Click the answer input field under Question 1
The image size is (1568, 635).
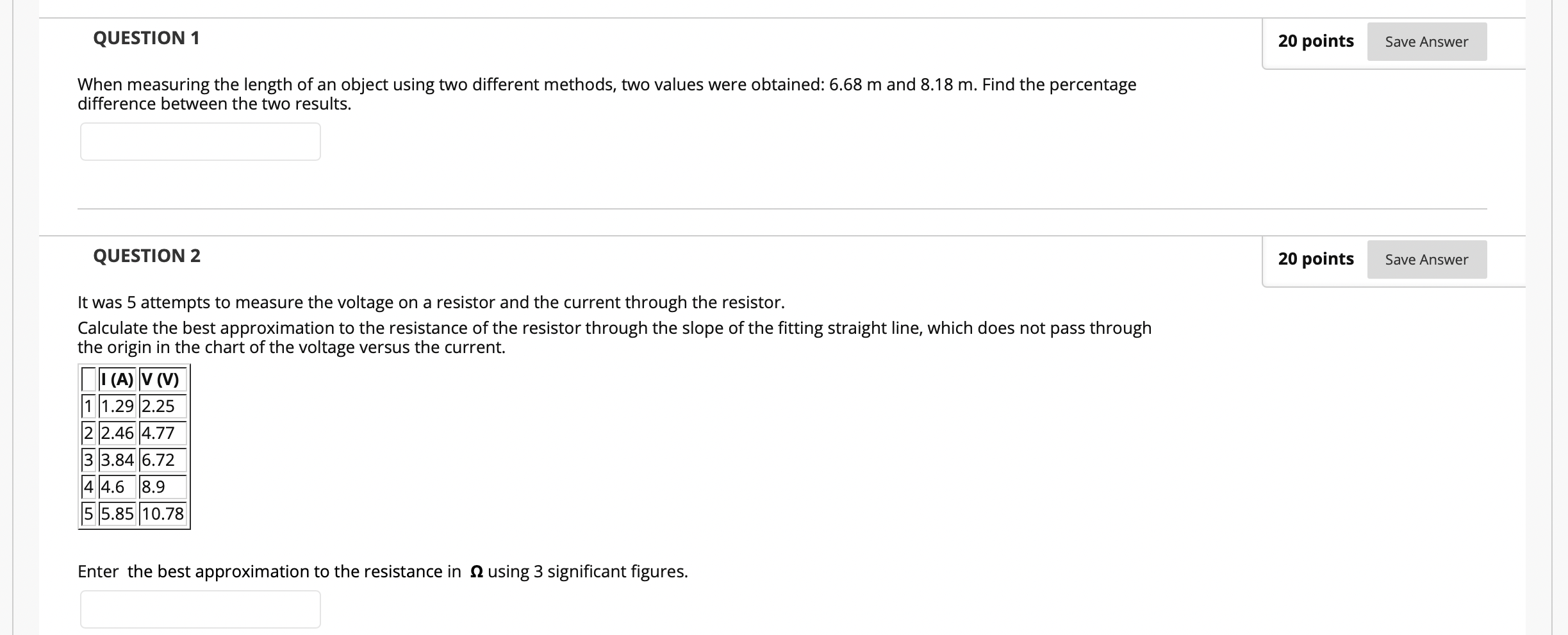click(199, 141)
